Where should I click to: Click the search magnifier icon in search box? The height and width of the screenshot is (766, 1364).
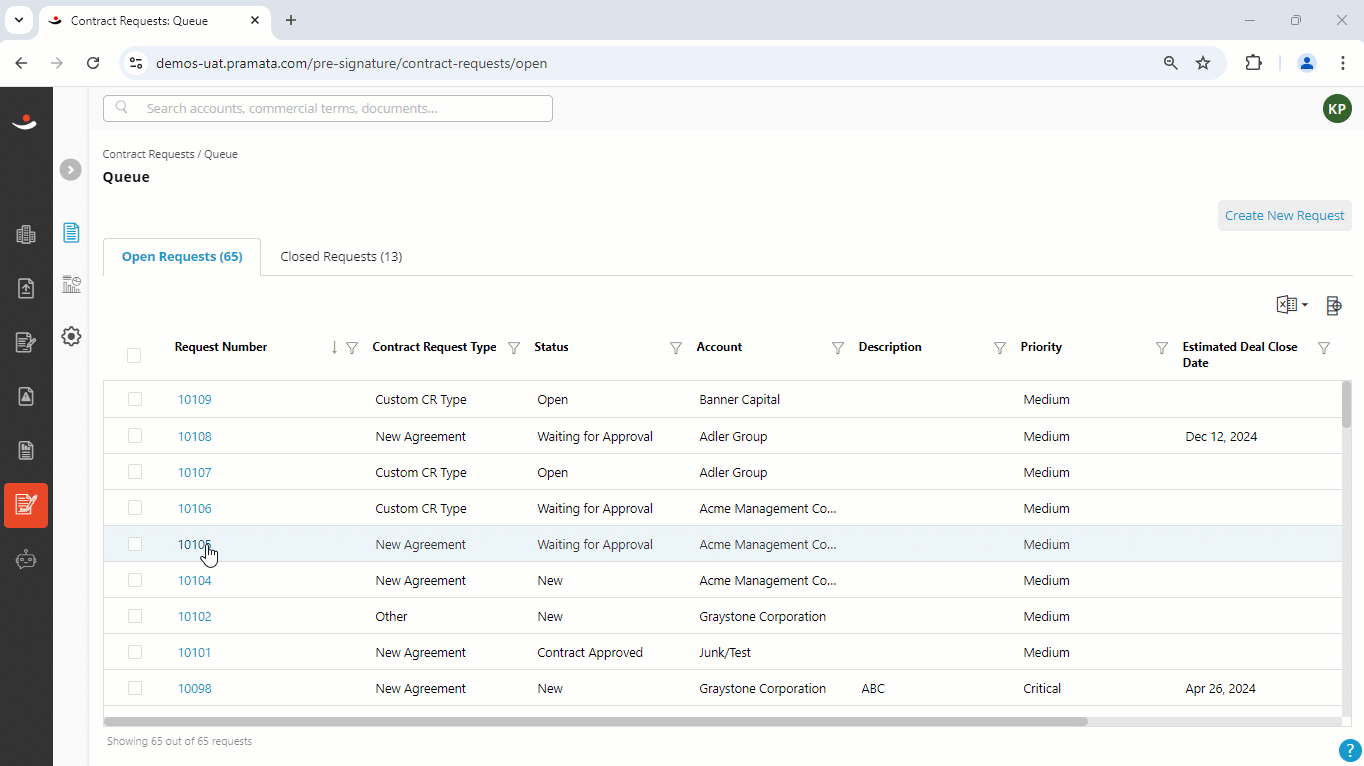tap(122, 108)
